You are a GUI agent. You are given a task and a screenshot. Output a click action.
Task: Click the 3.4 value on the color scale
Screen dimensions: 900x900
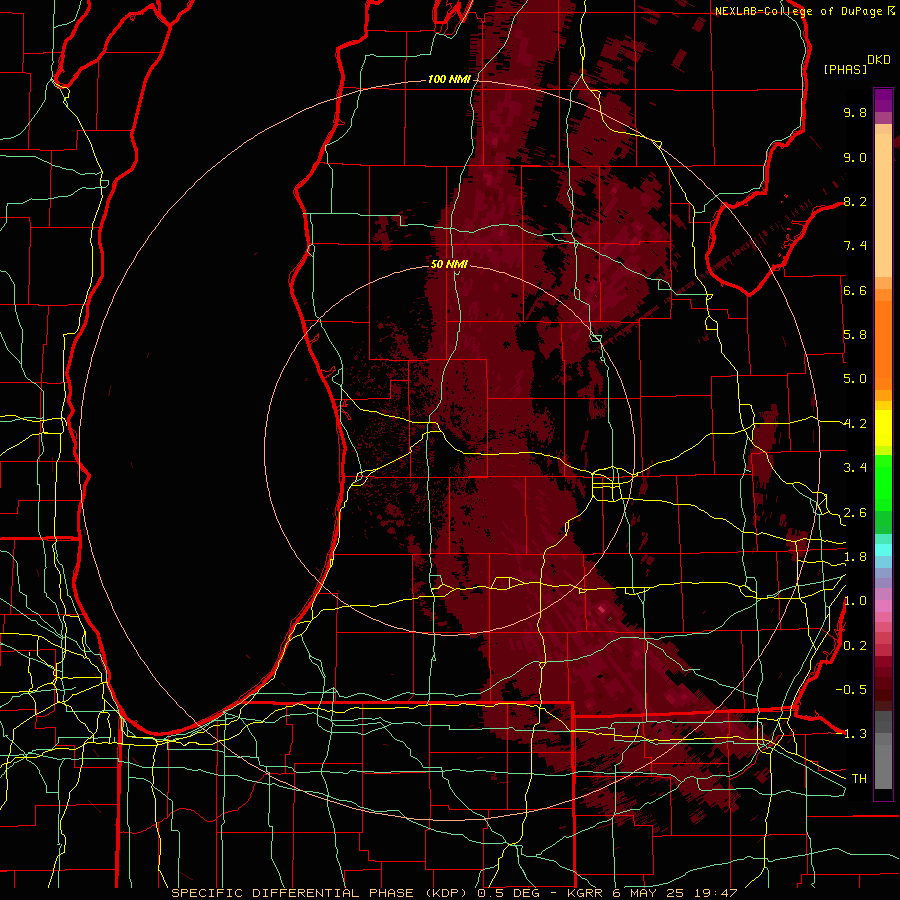click(855, 468)
